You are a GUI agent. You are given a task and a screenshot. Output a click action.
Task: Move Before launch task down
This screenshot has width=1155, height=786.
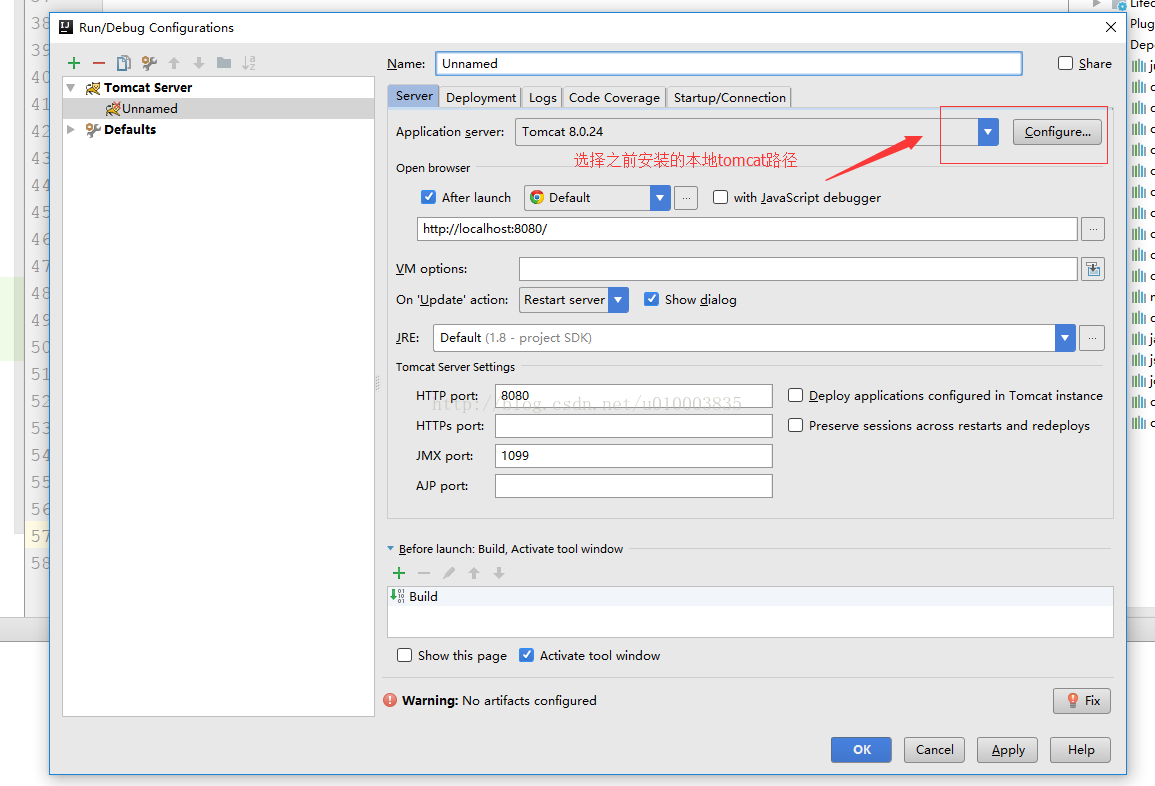499,573
